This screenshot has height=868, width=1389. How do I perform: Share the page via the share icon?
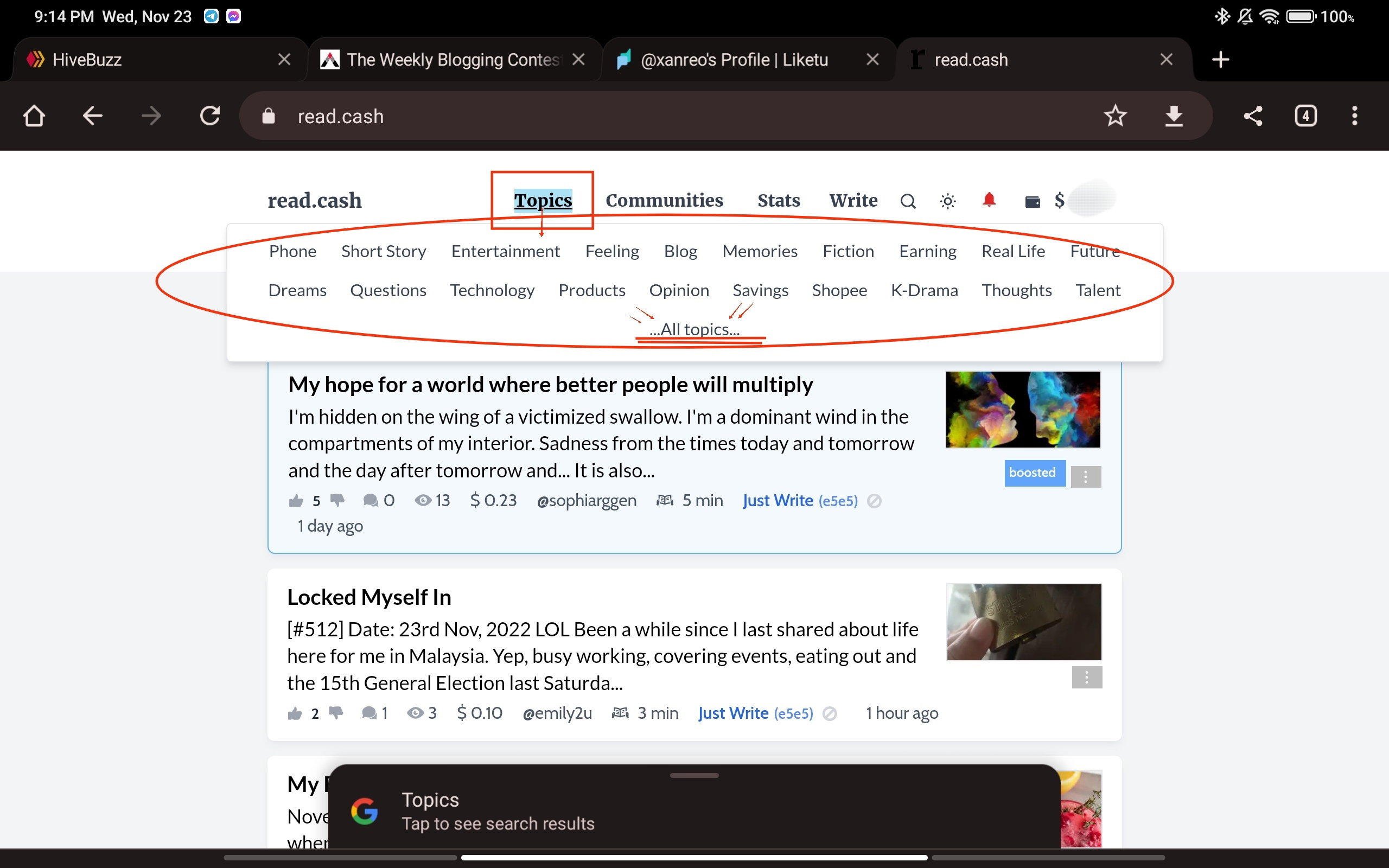click(1253, 116)
